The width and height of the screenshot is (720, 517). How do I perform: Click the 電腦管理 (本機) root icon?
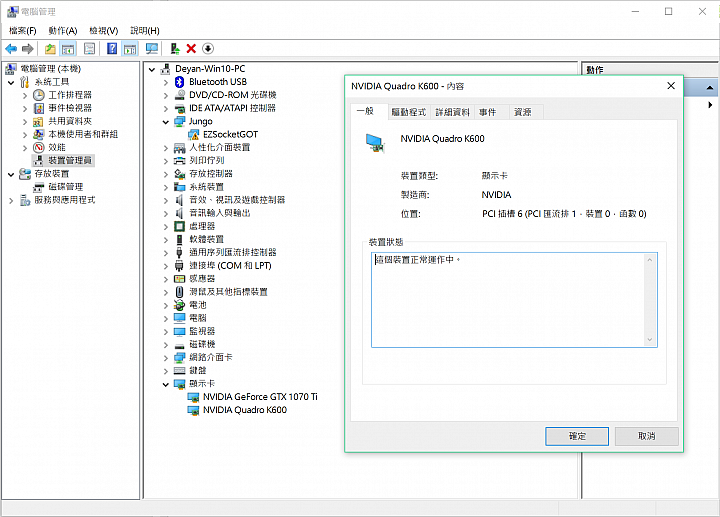tap(11, 69)
